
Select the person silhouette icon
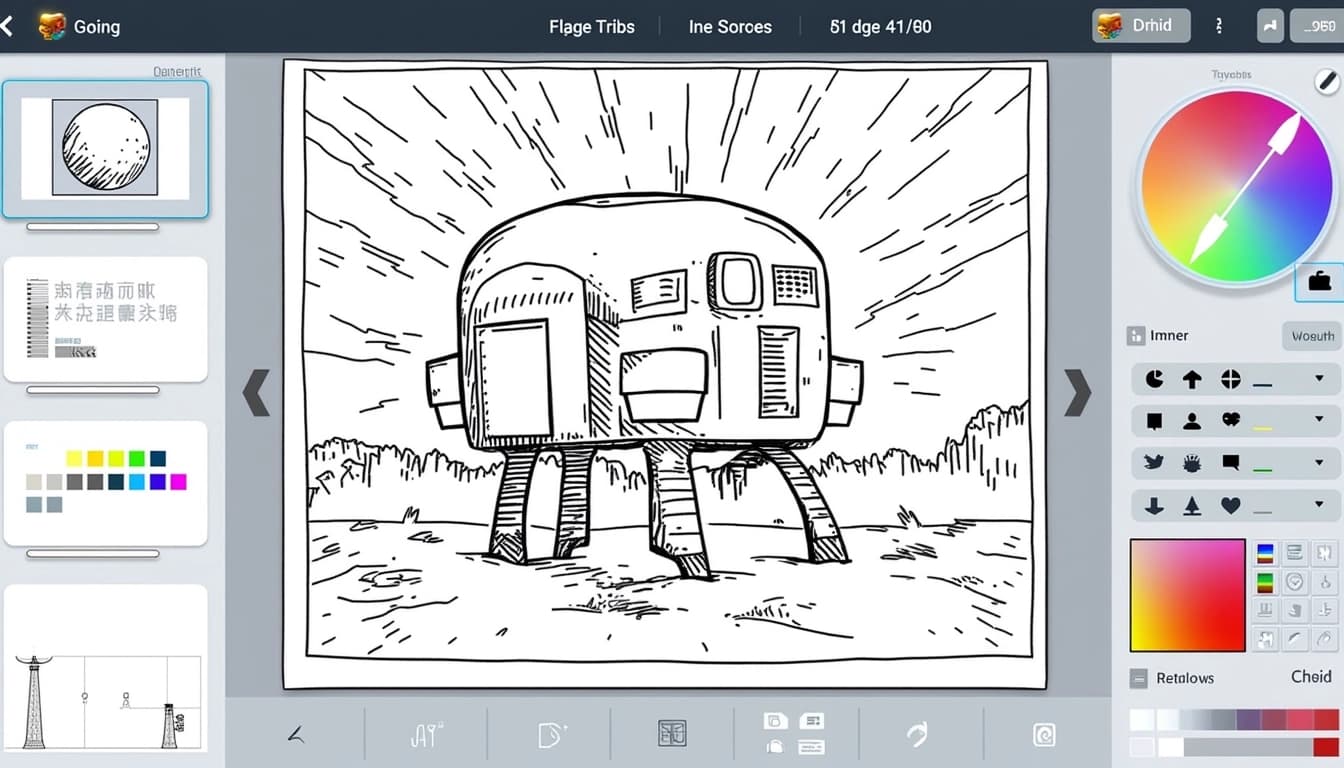[1192, 421]
